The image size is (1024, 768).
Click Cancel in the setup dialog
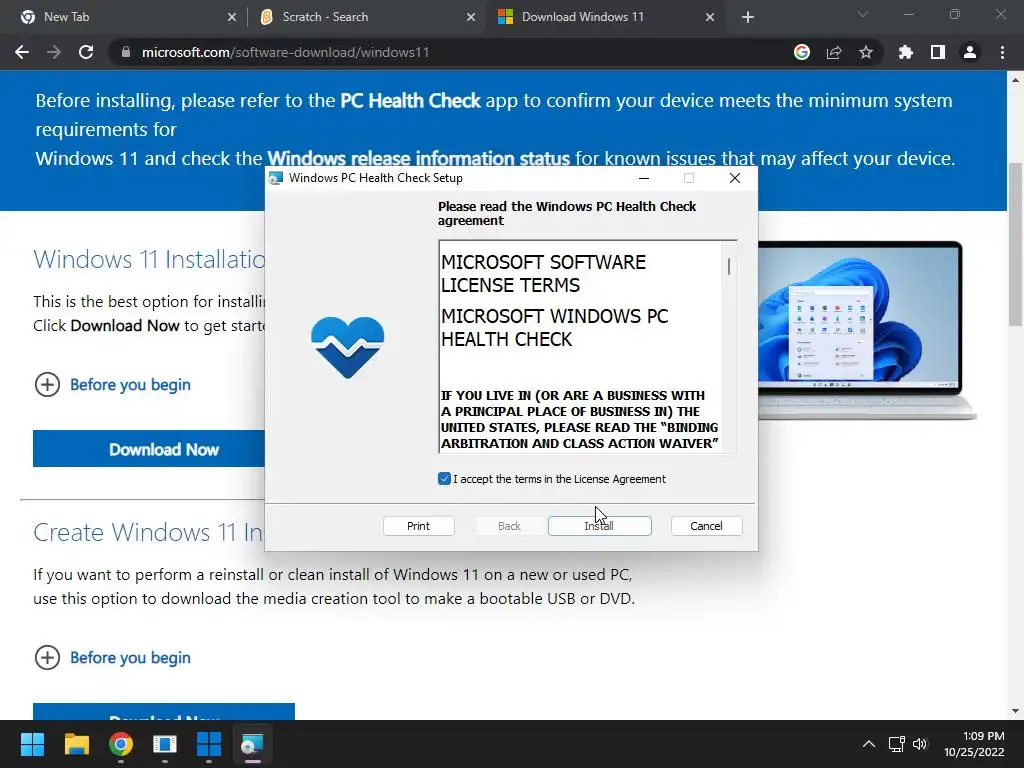(x=707, y=526)
